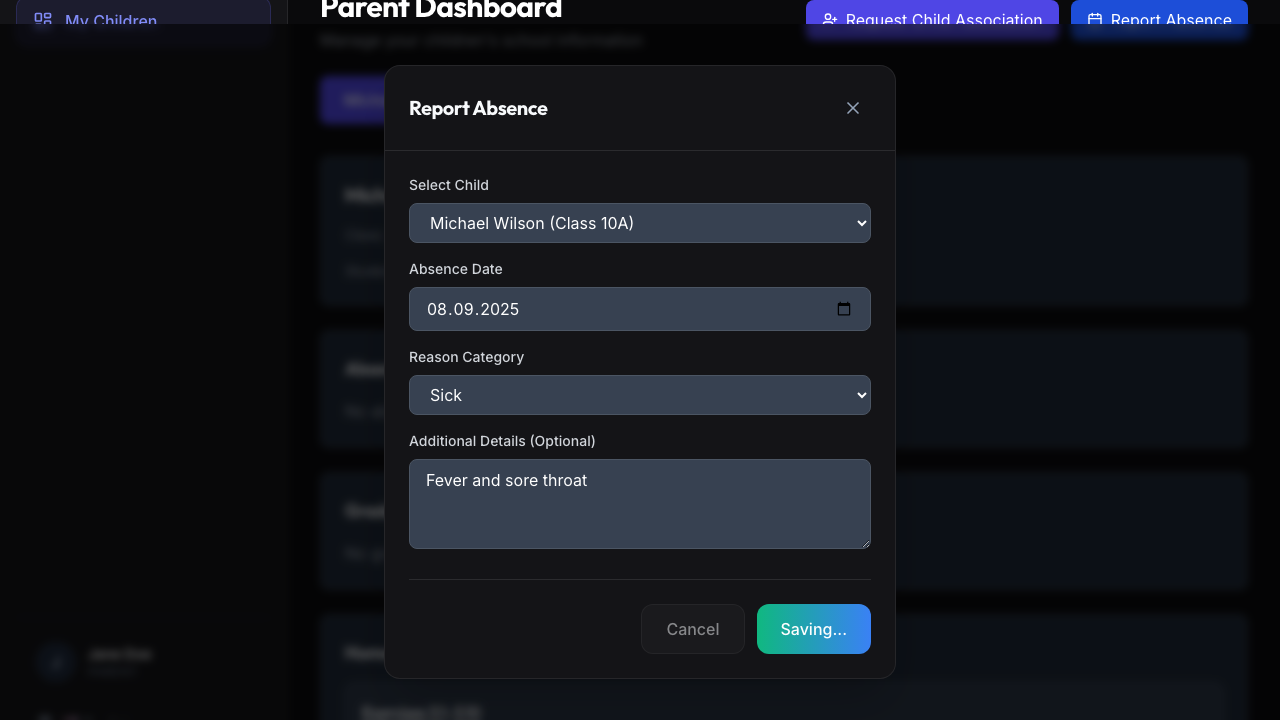
Task: Click the person-add icon on Request Child Association
Action: tap(831, 20)
